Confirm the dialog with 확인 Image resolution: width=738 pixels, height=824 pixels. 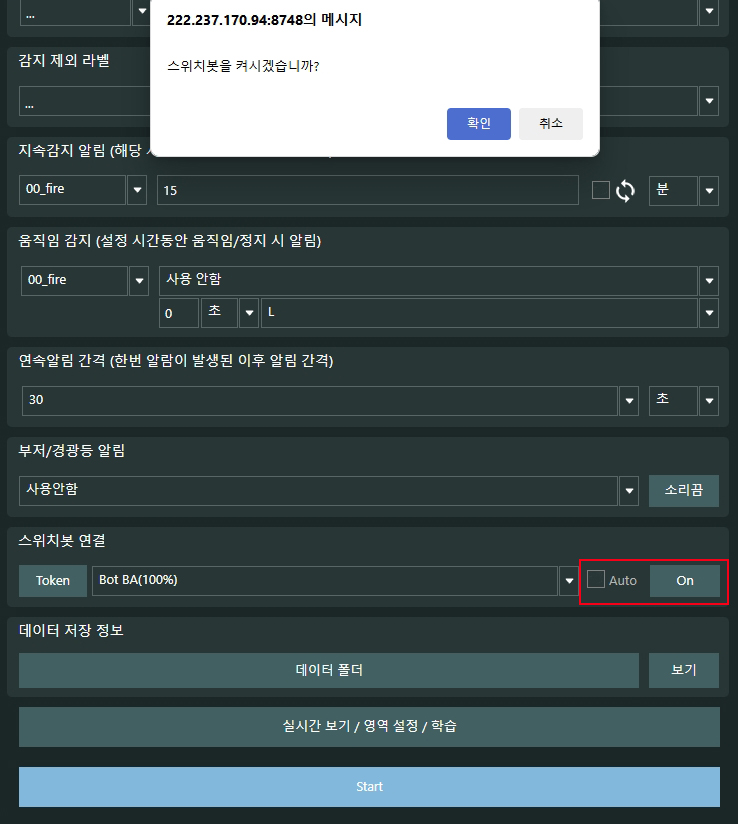(478, 124)
